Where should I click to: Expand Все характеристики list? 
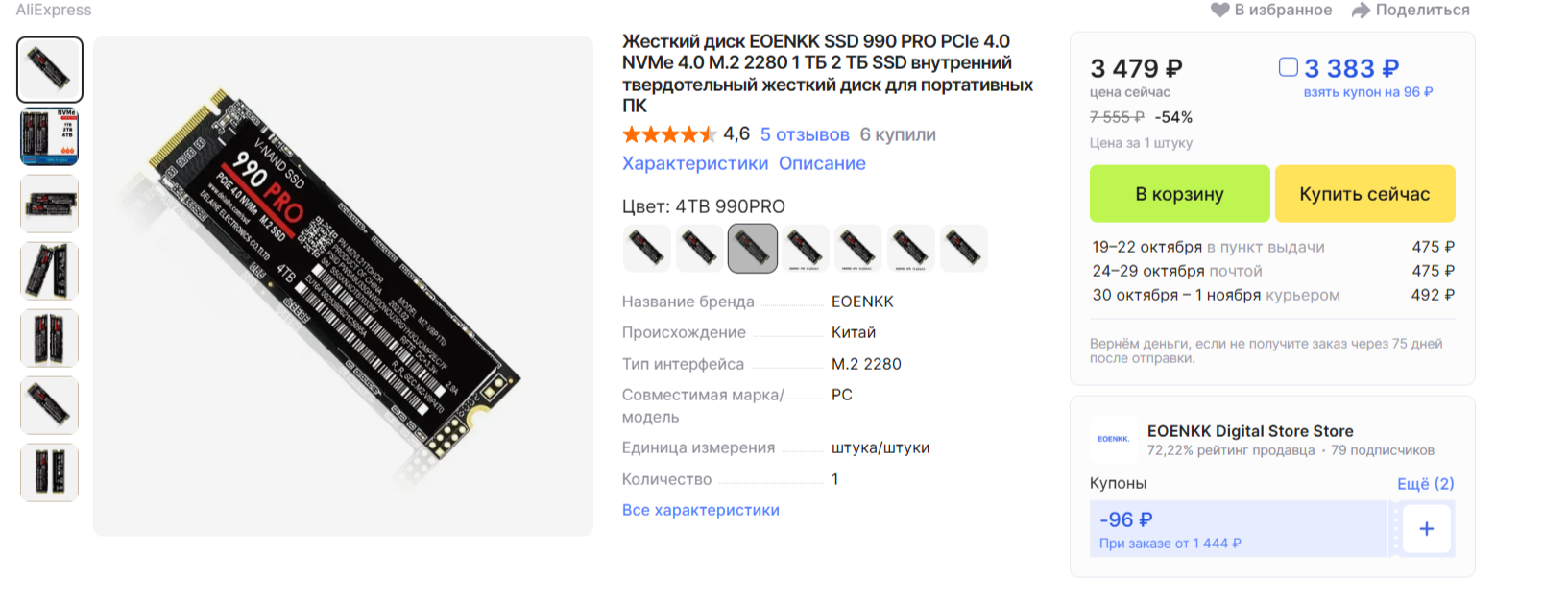click(x=701, y=510)
